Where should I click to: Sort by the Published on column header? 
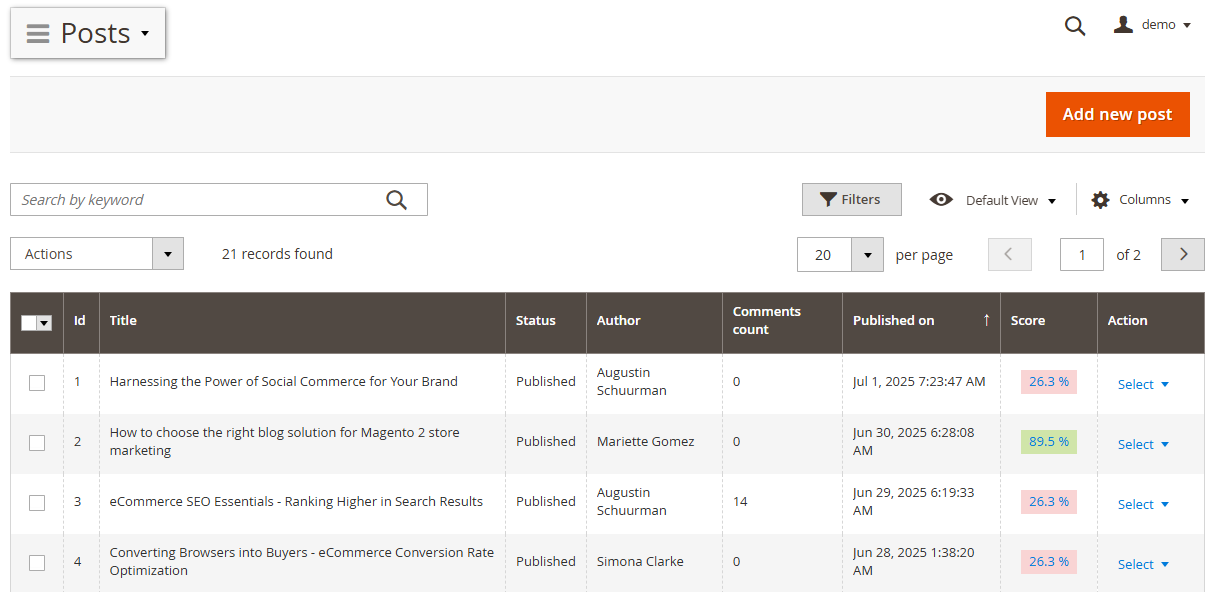pyautogui.click(x=894, y=321)
